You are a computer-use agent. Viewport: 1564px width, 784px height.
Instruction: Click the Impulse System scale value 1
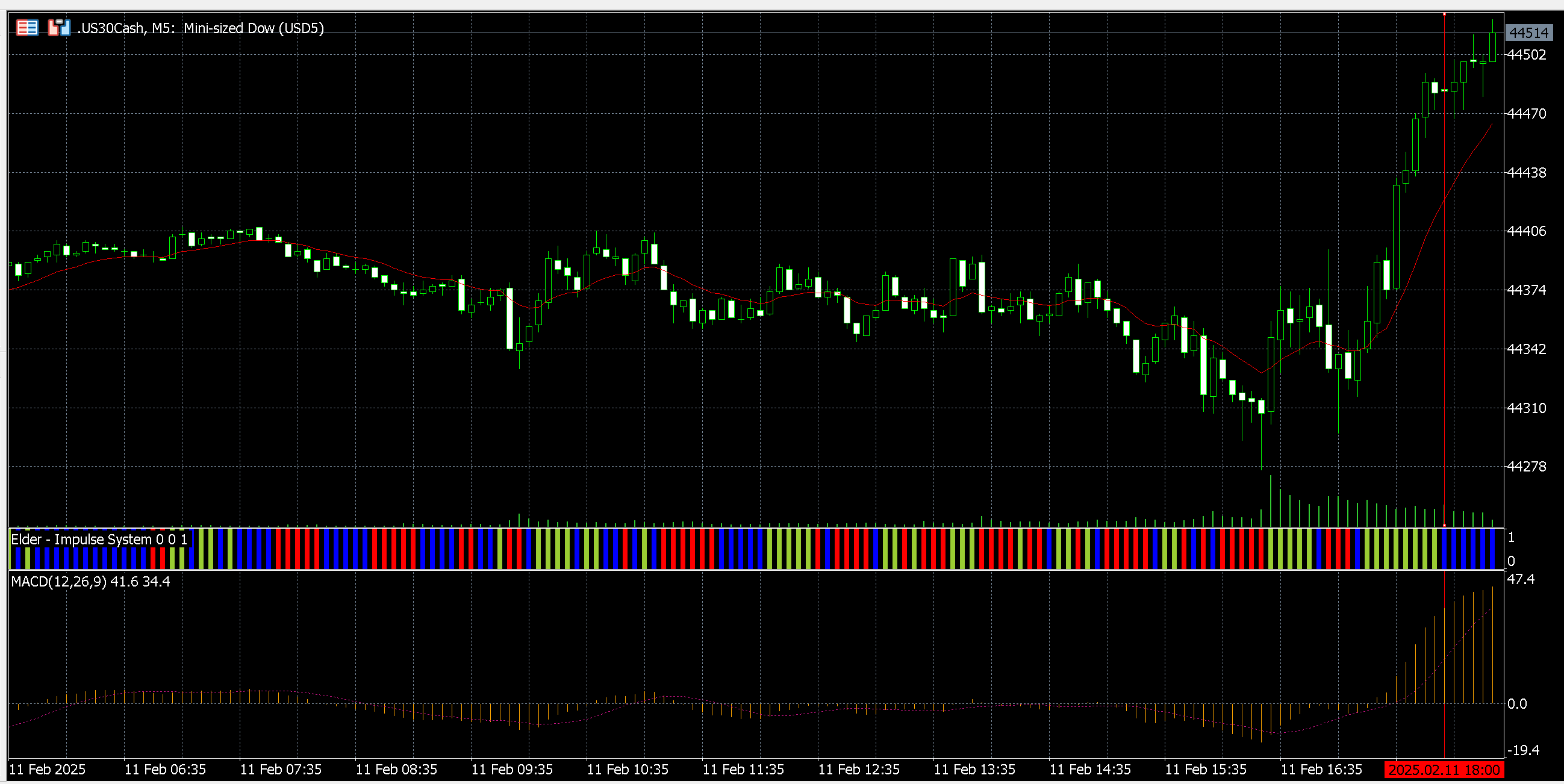pyautogui.click(x=1511, y=538)
